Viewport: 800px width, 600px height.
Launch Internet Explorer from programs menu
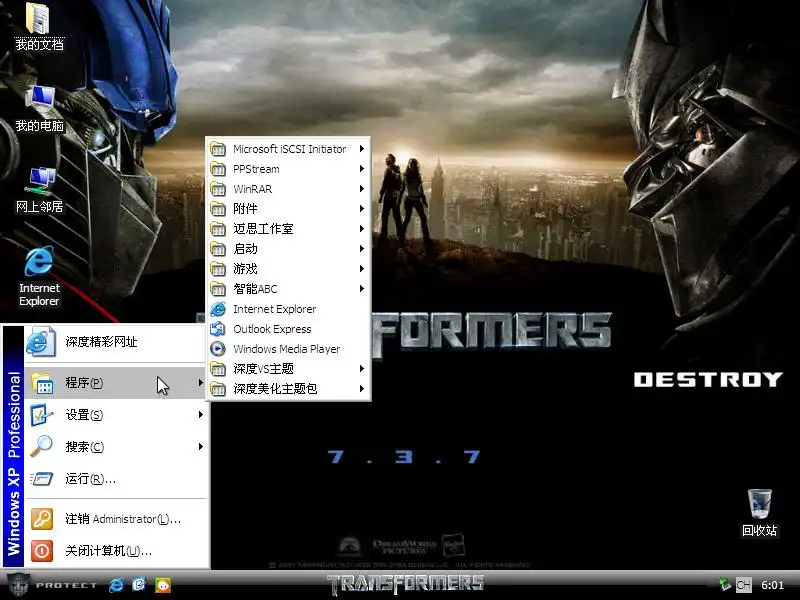288,309
